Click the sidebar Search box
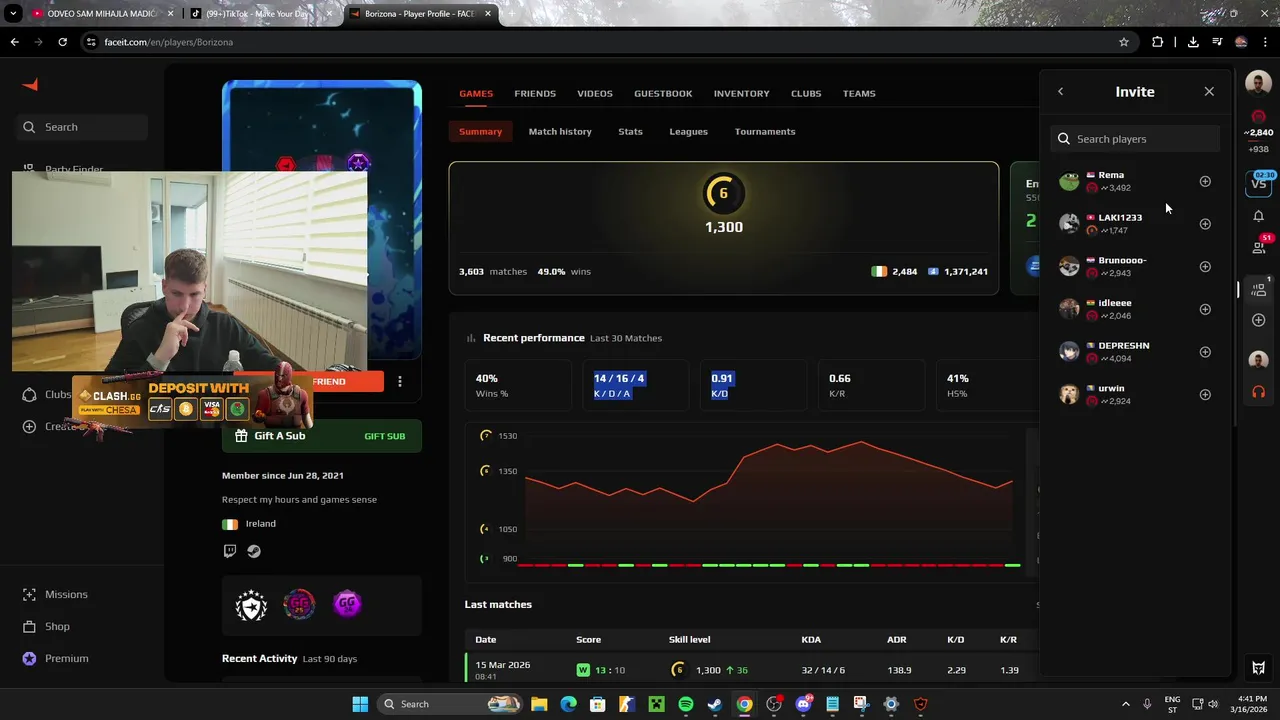This screenshot has height=720, width=1280. [82, 127]
